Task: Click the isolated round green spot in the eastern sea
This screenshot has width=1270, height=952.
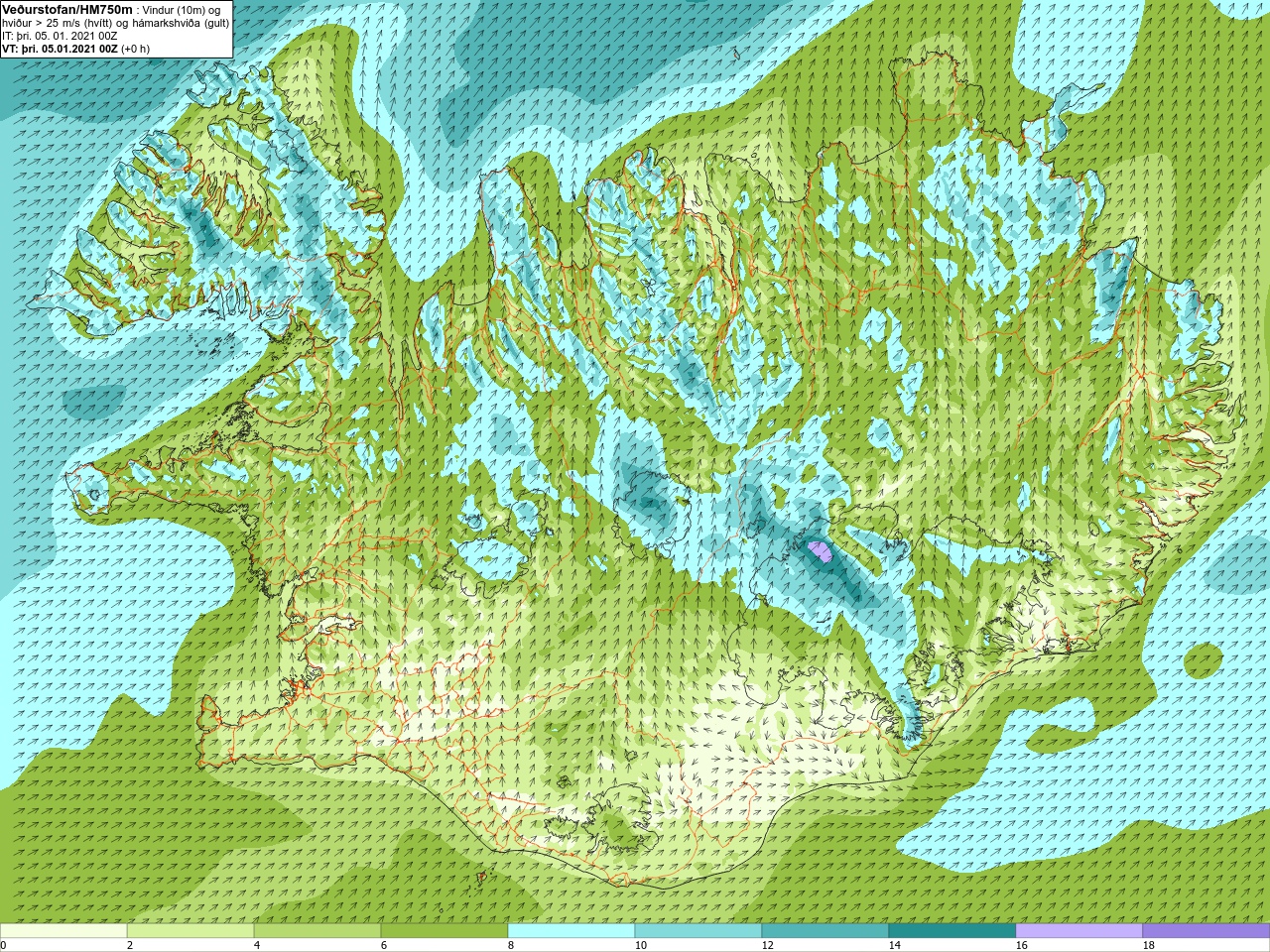Action: [1204, 659]
